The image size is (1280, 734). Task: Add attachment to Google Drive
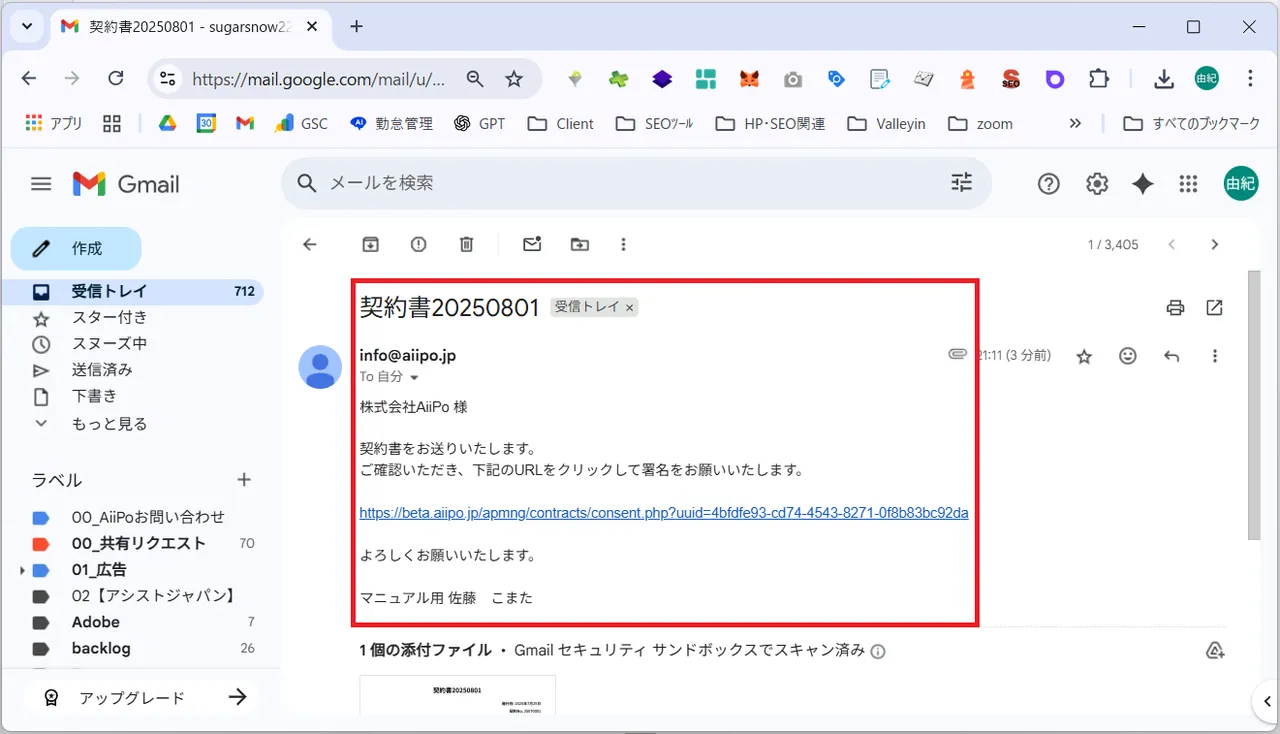[1215, 651]
